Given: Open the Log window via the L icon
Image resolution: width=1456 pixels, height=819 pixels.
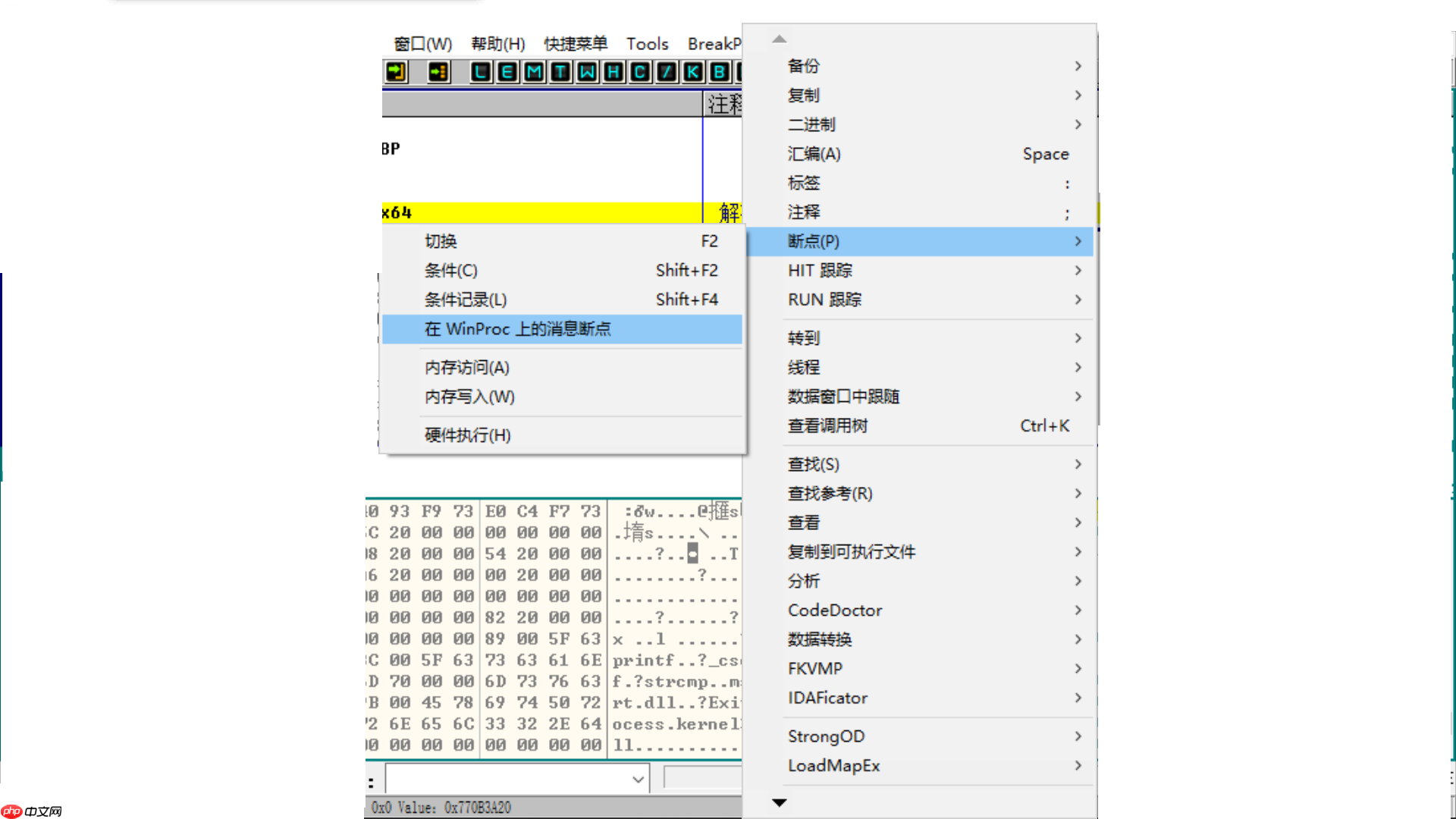Looking at the screenshot, I should click(480, 71).
